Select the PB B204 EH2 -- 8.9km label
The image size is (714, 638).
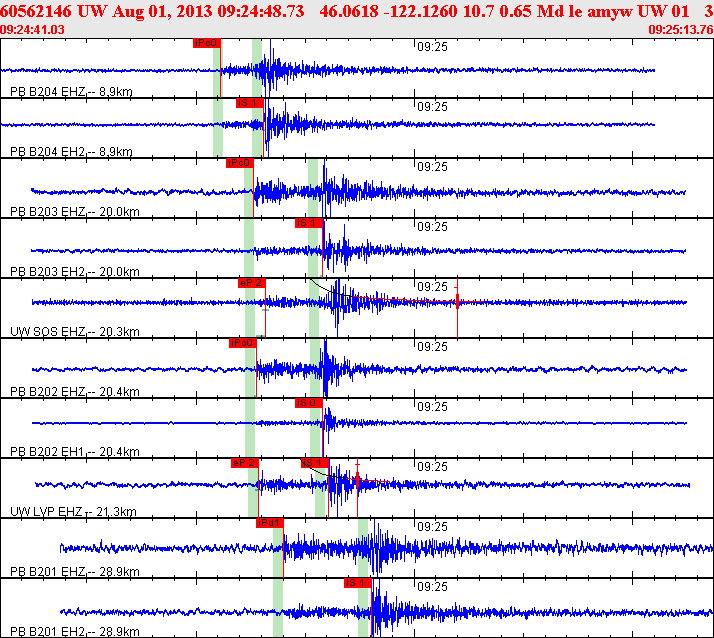click(x=71, y=152)
